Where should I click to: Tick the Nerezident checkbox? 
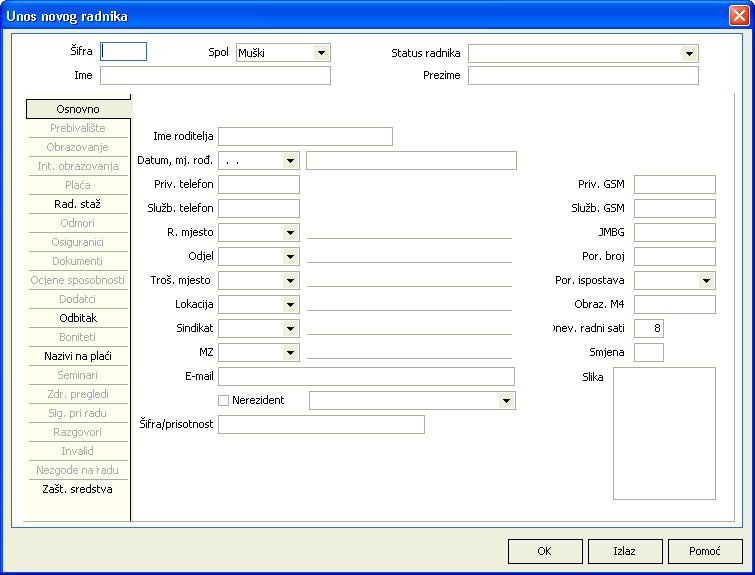[224, 400]
